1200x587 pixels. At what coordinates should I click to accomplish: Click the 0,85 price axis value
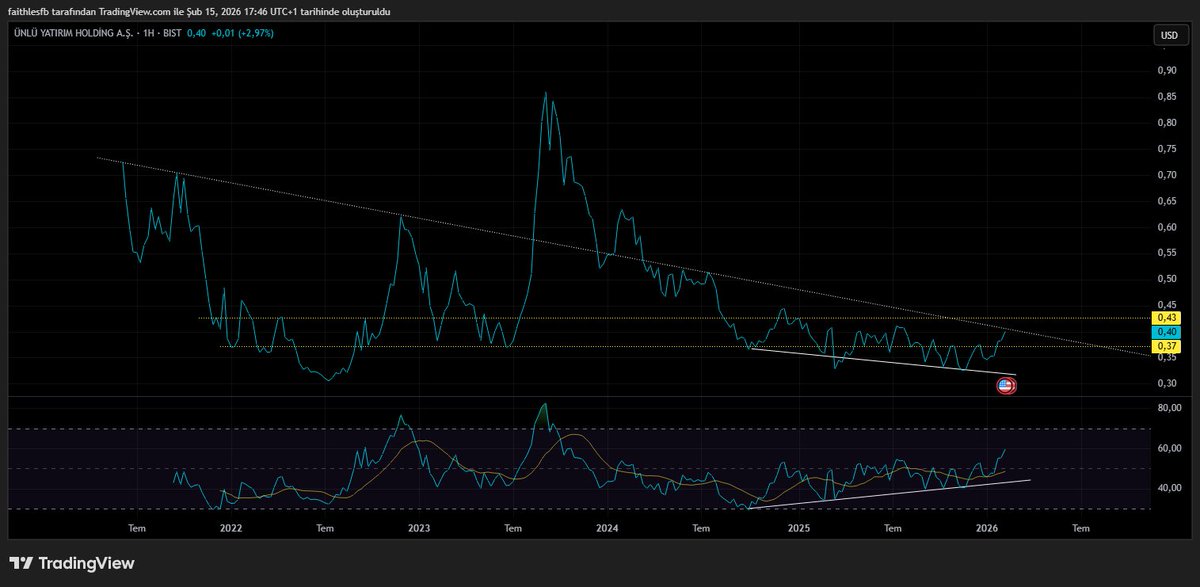pyautogui.click(x=1166, y=97)
